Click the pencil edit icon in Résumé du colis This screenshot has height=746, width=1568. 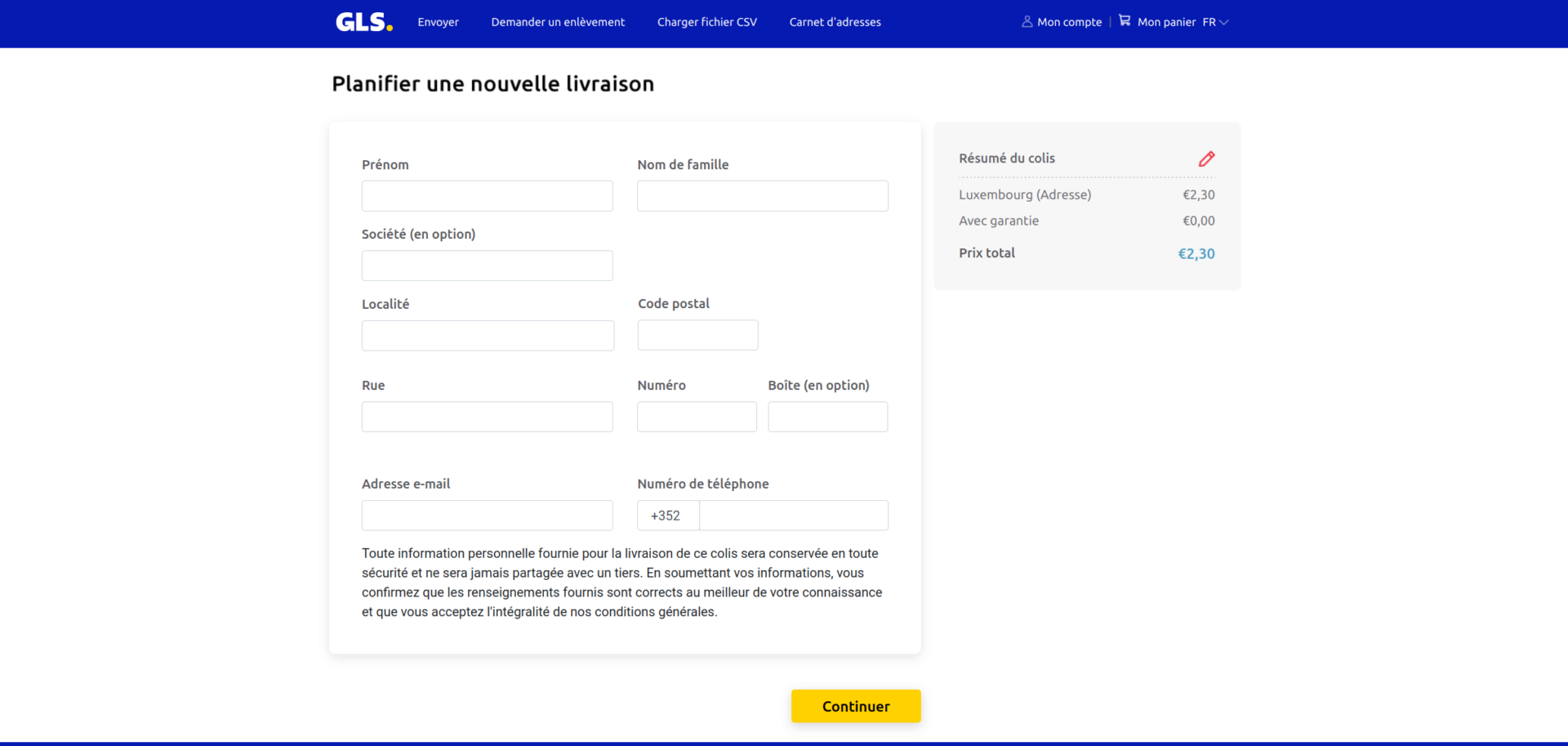coord(1206,159)
